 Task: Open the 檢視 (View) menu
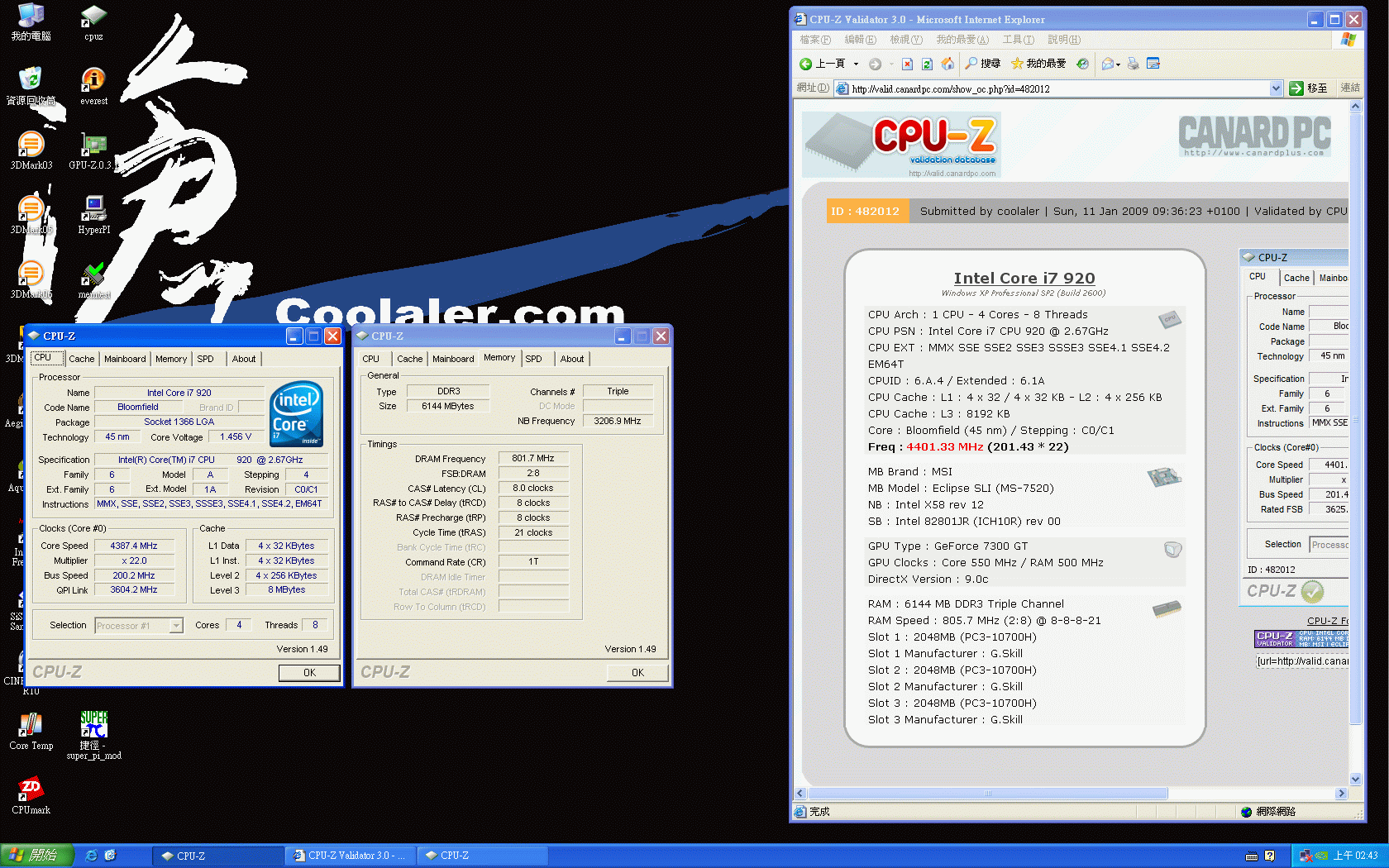[x=905, y=40]
